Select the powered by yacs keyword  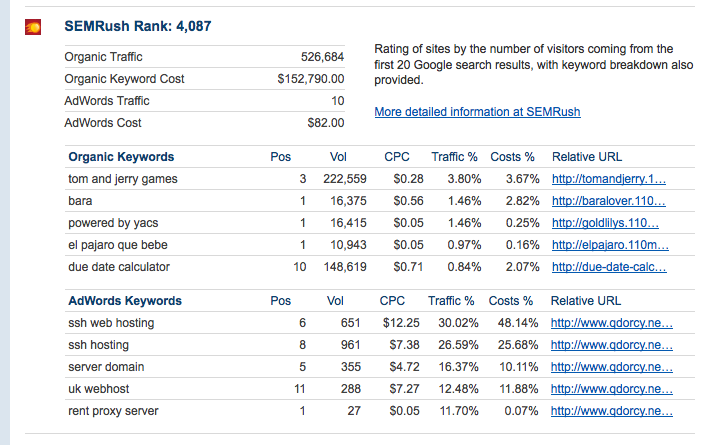tap(113, 223)
